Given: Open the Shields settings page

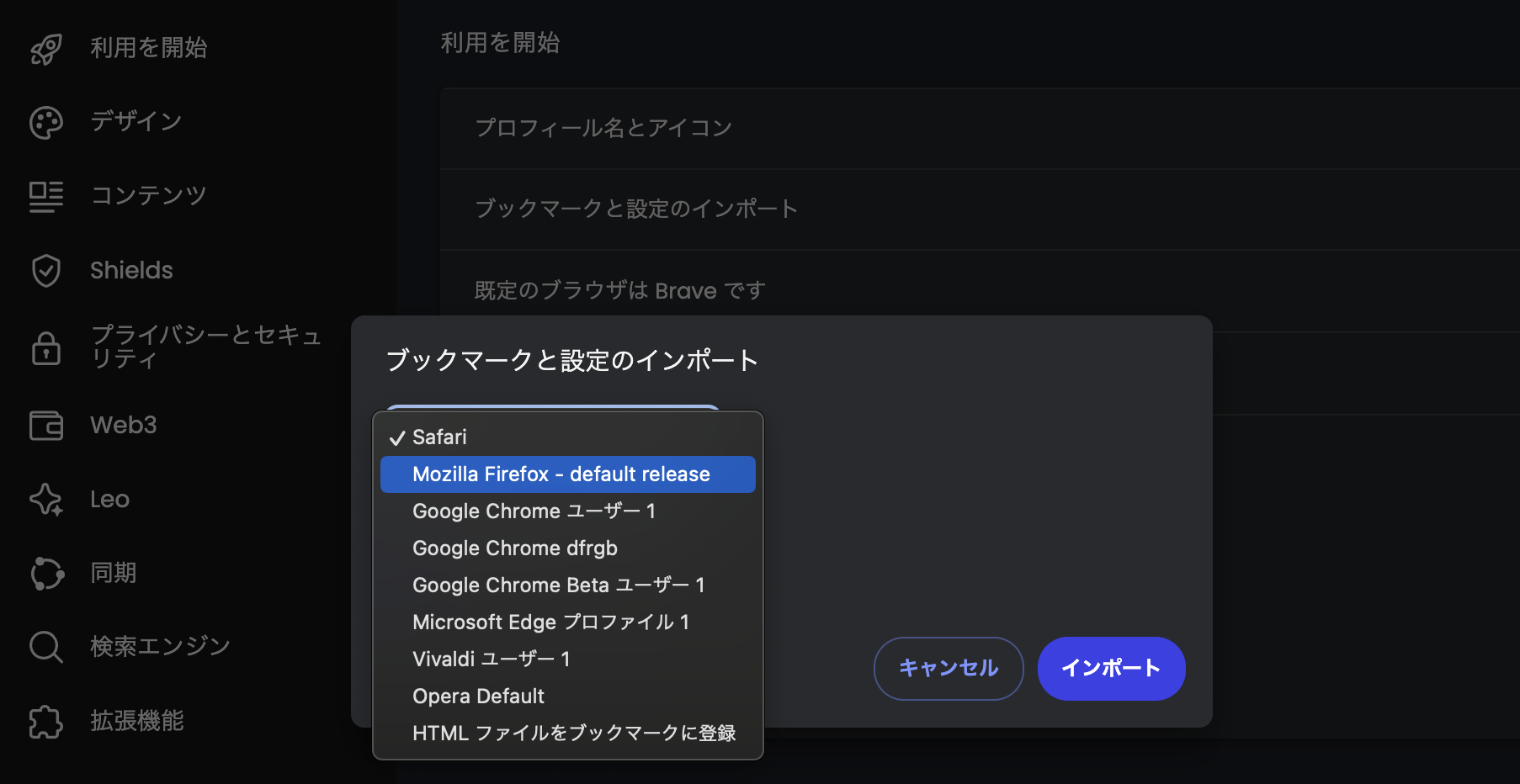Looking at the screenshot, I should (131, 270).
